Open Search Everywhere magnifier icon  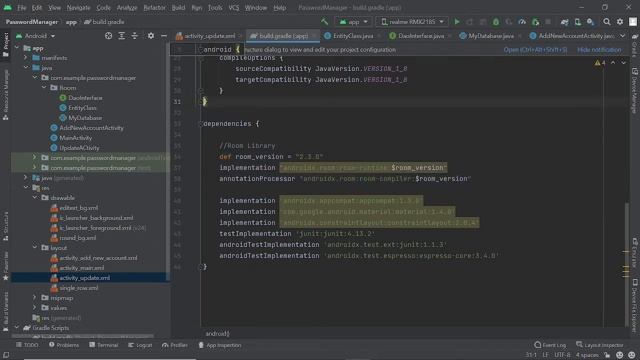point(607,22)
